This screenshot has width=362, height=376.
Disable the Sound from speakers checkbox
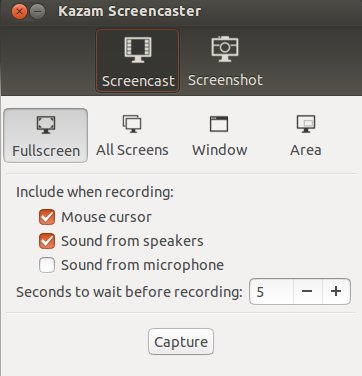[47, 241]
